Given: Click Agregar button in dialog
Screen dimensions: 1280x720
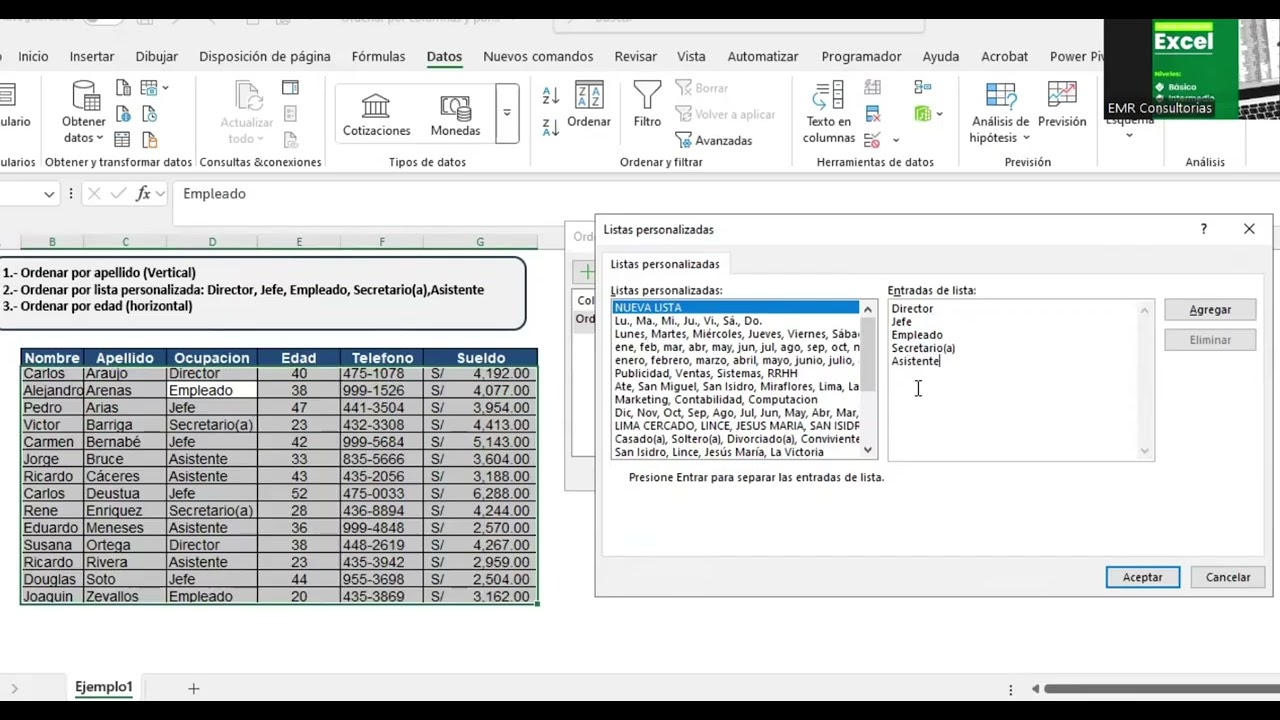Looking at the screenshot, I should coord(1210,310).
